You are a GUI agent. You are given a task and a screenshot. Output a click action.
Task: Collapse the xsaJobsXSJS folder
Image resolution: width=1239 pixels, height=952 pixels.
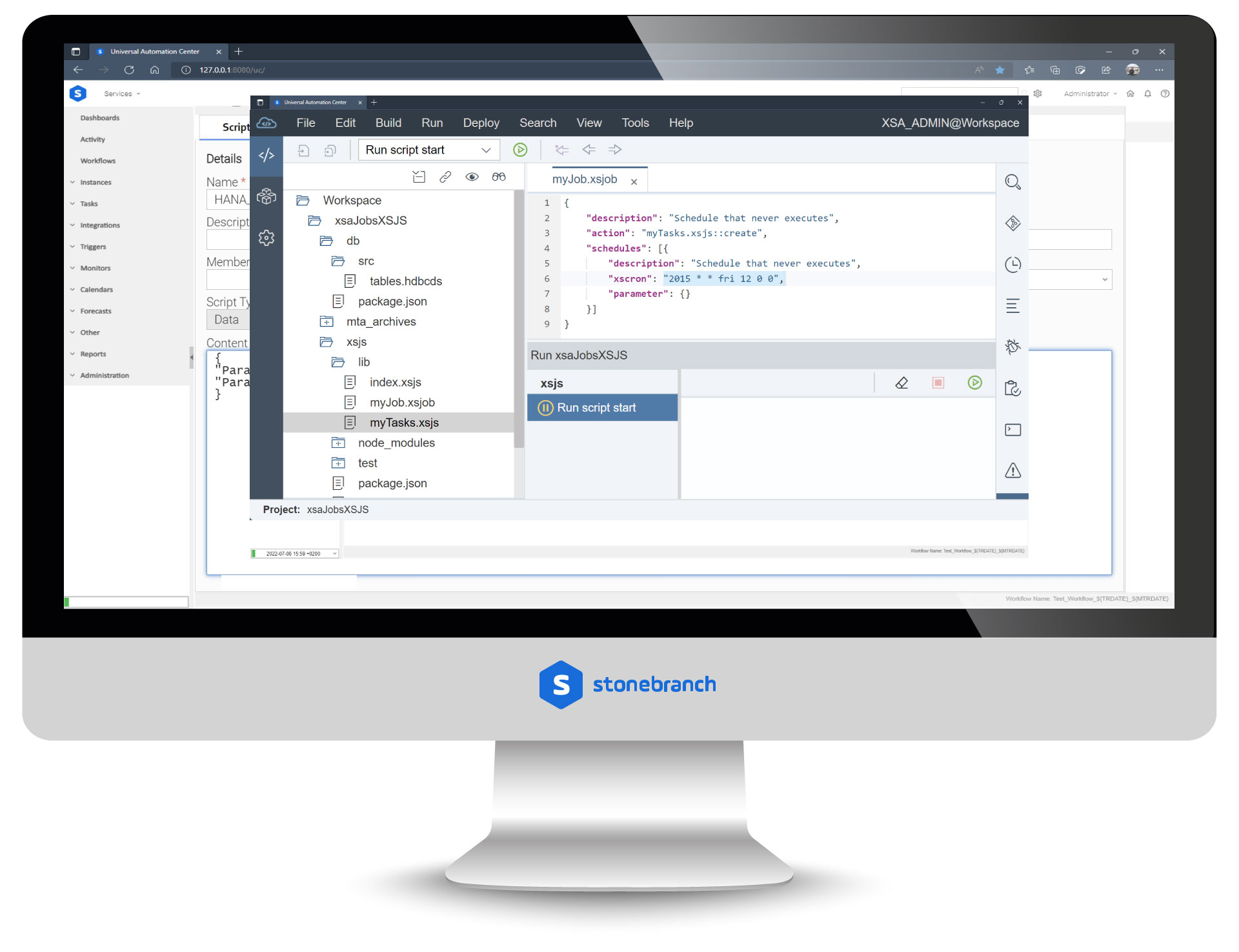pyautogui.click(x=314, y=221)
